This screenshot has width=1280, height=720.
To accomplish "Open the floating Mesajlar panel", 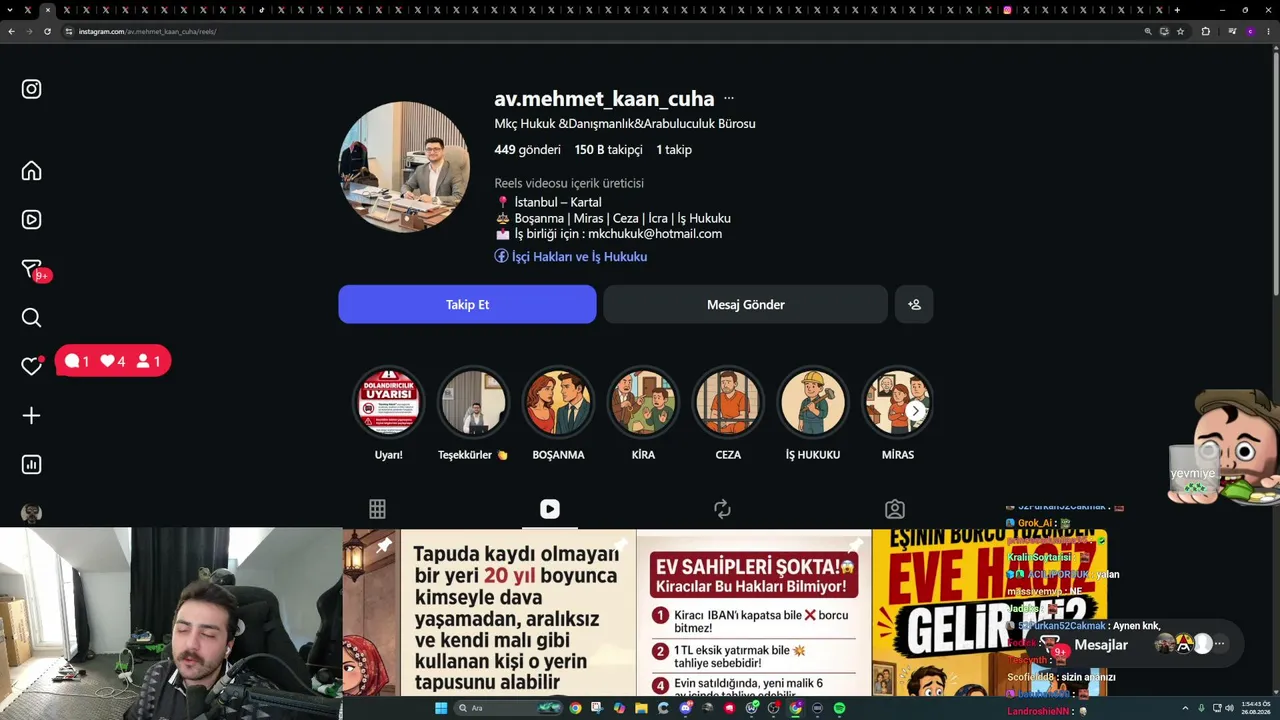I will 1136,645.
